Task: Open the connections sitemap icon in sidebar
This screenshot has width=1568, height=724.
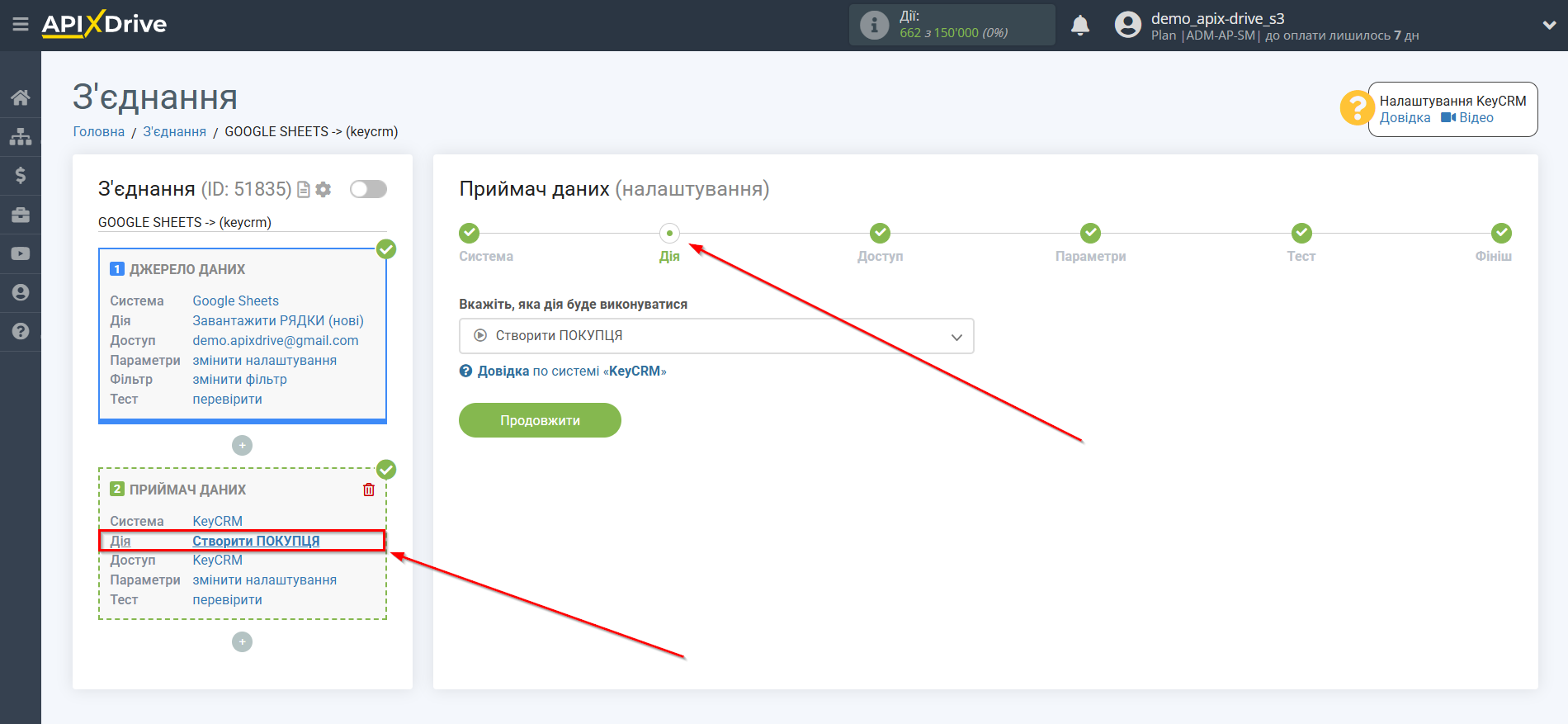Action: pyautogui.click(x=21, y=136)
